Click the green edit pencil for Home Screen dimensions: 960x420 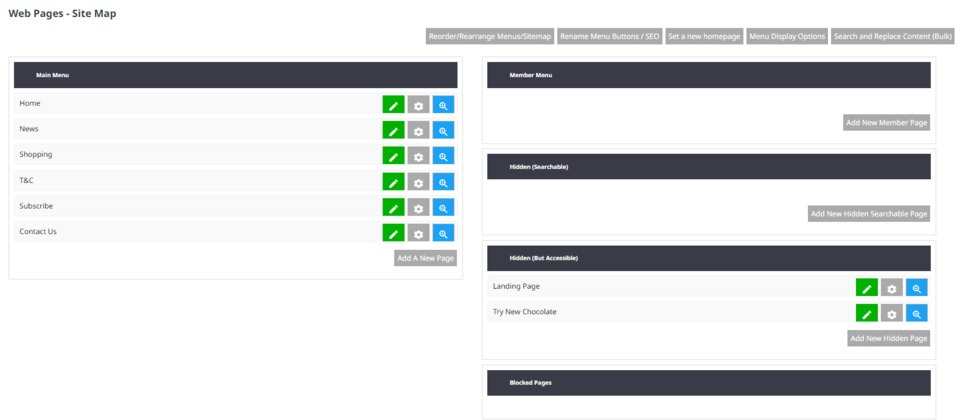pyautogui.click(x=394, y=104)
